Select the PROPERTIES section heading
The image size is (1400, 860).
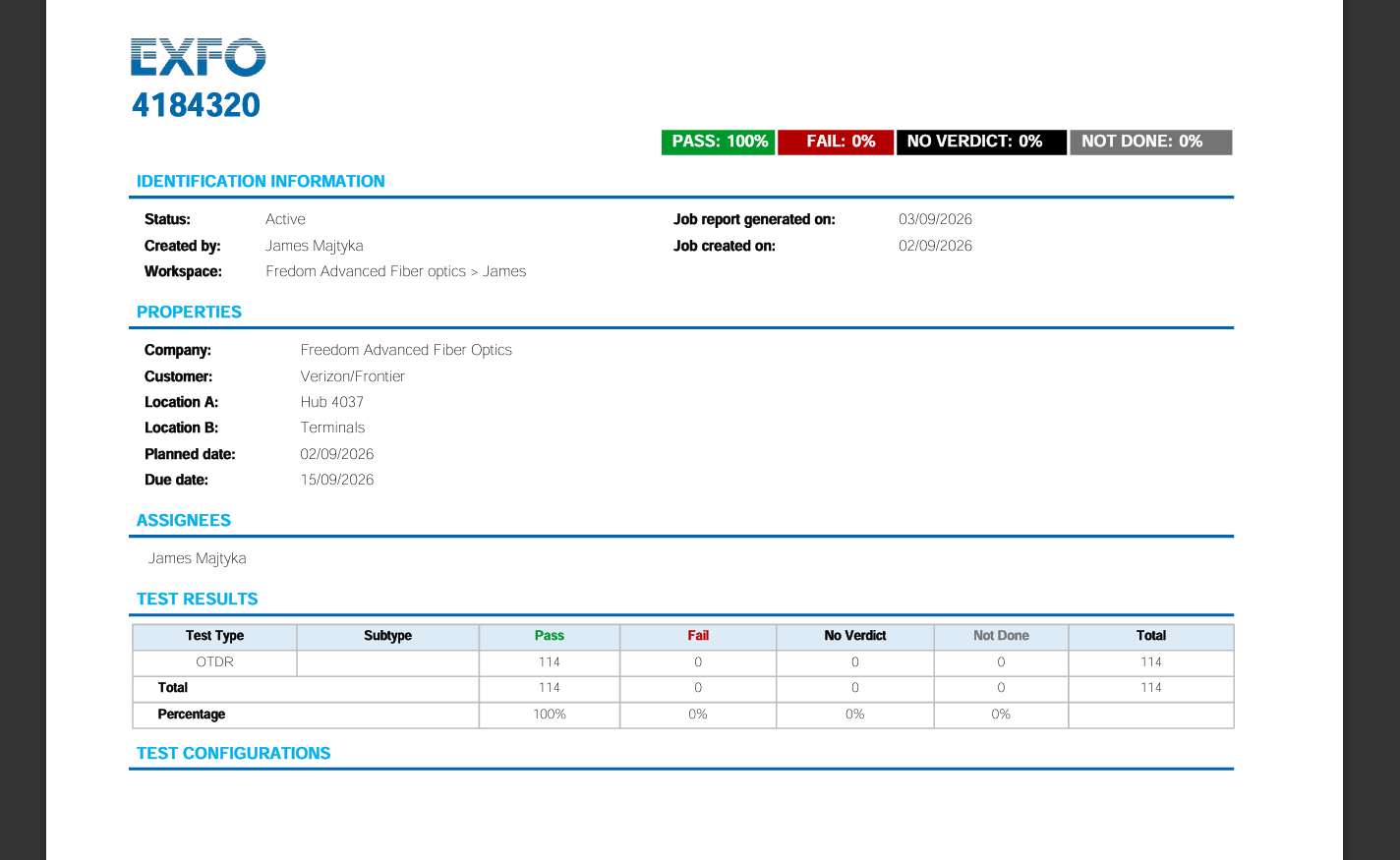click(189, 312)
